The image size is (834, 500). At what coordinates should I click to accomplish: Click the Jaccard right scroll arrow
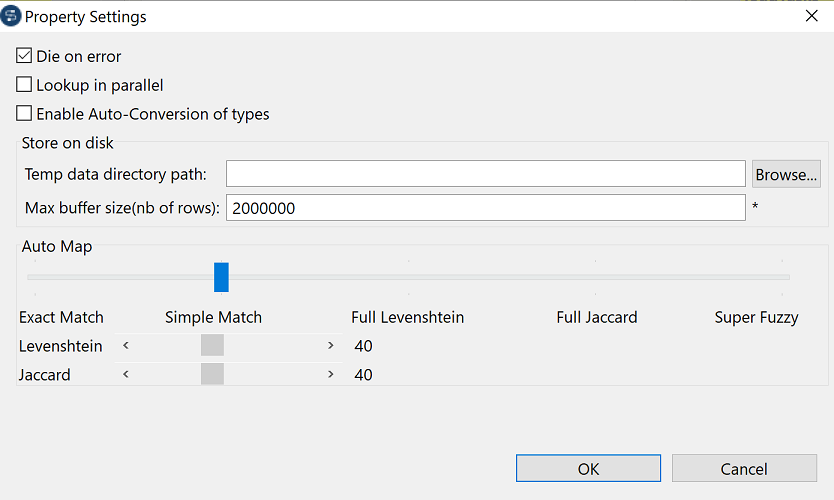pyautogui.click(x=331, y=375)
